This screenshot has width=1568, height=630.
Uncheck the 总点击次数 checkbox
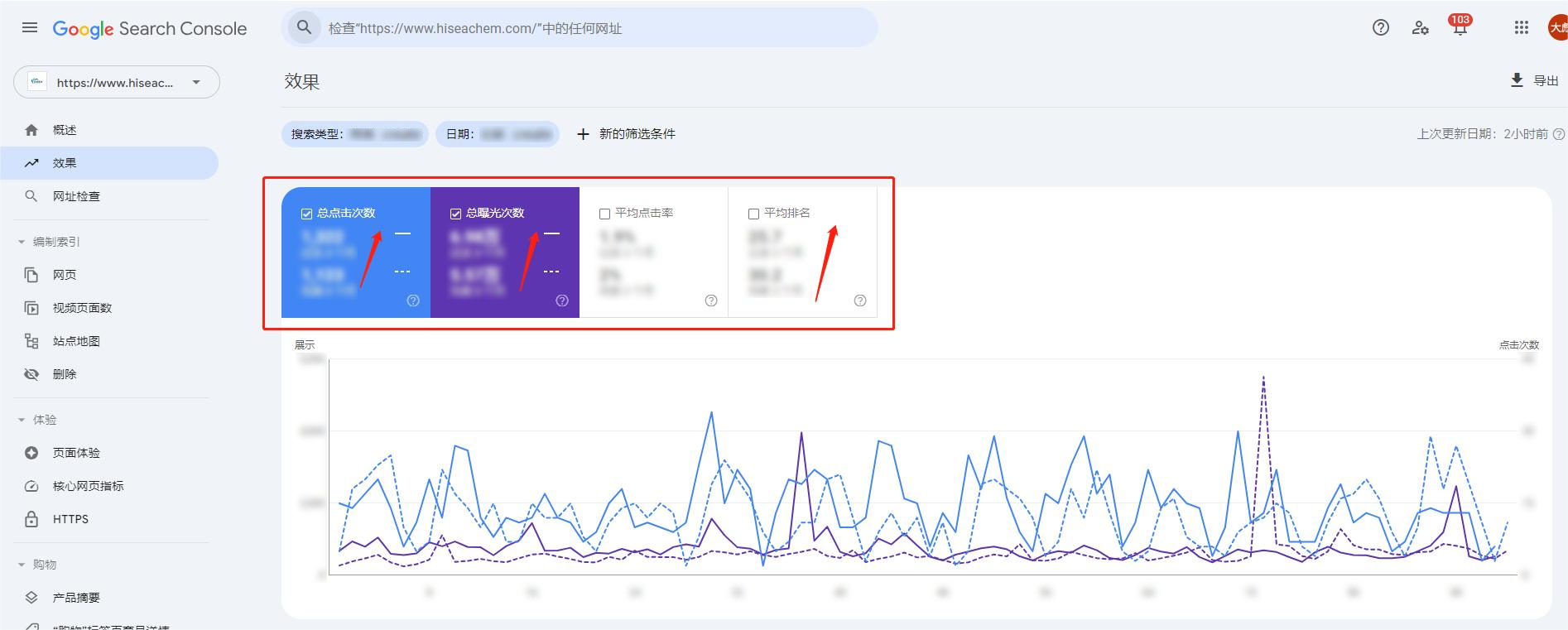click(306, 214)
